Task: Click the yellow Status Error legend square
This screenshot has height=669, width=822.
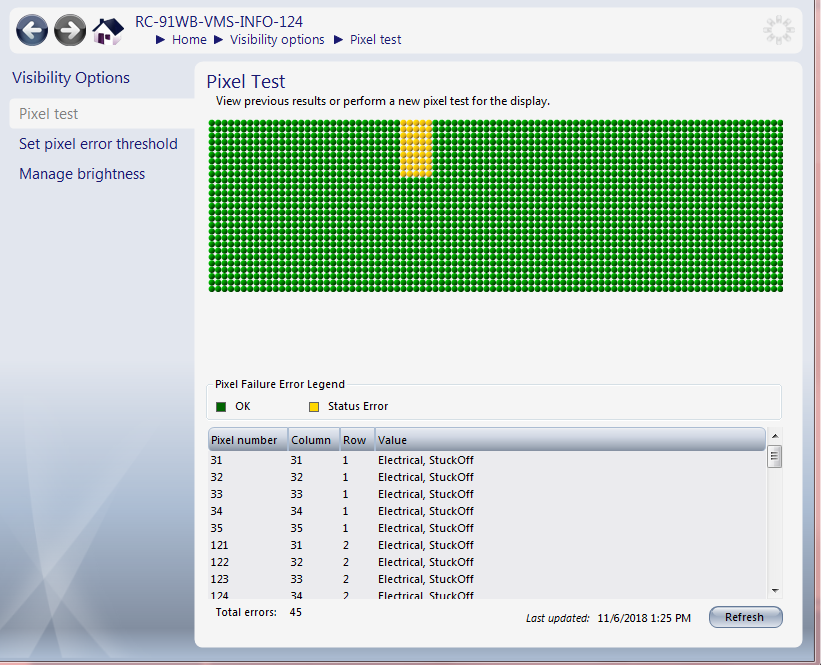Action: point(314,407)
